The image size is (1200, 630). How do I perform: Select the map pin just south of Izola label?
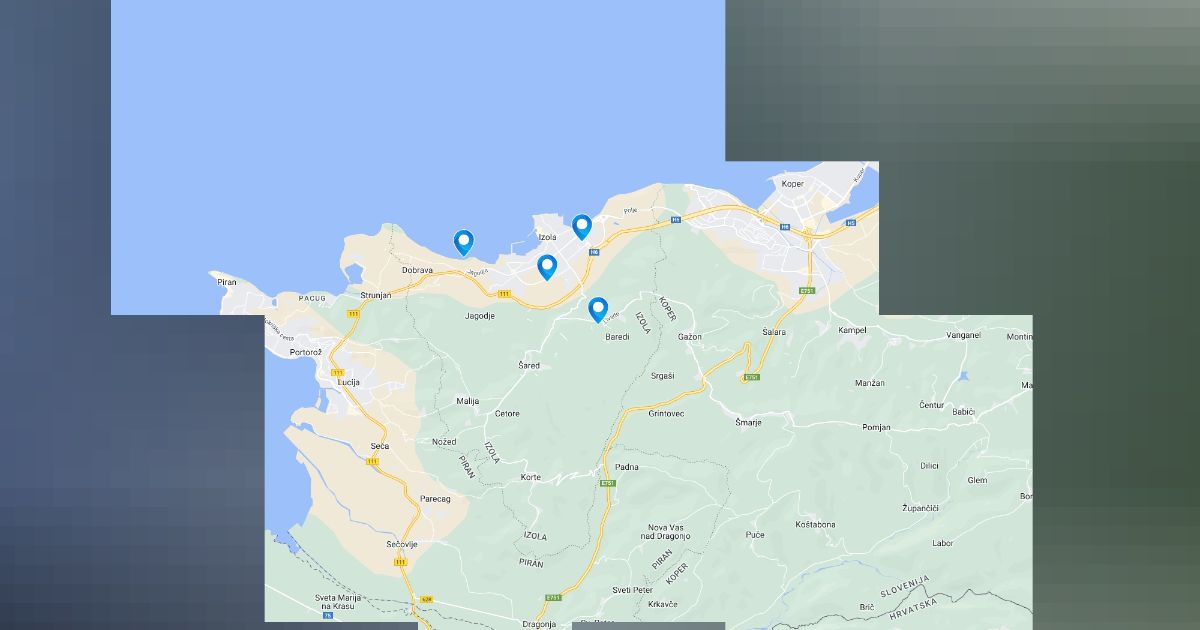coord(547,267)
